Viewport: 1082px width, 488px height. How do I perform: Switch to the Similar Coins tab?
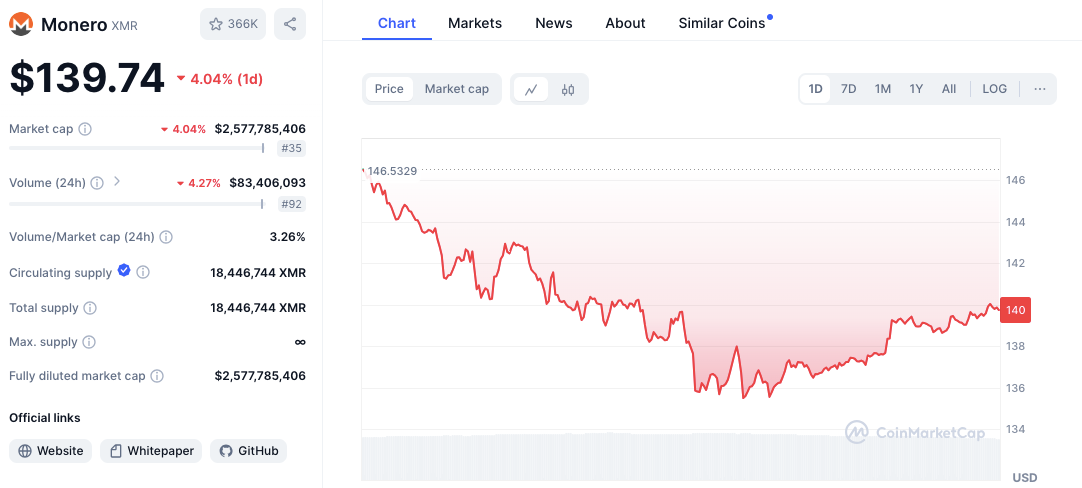722,23
